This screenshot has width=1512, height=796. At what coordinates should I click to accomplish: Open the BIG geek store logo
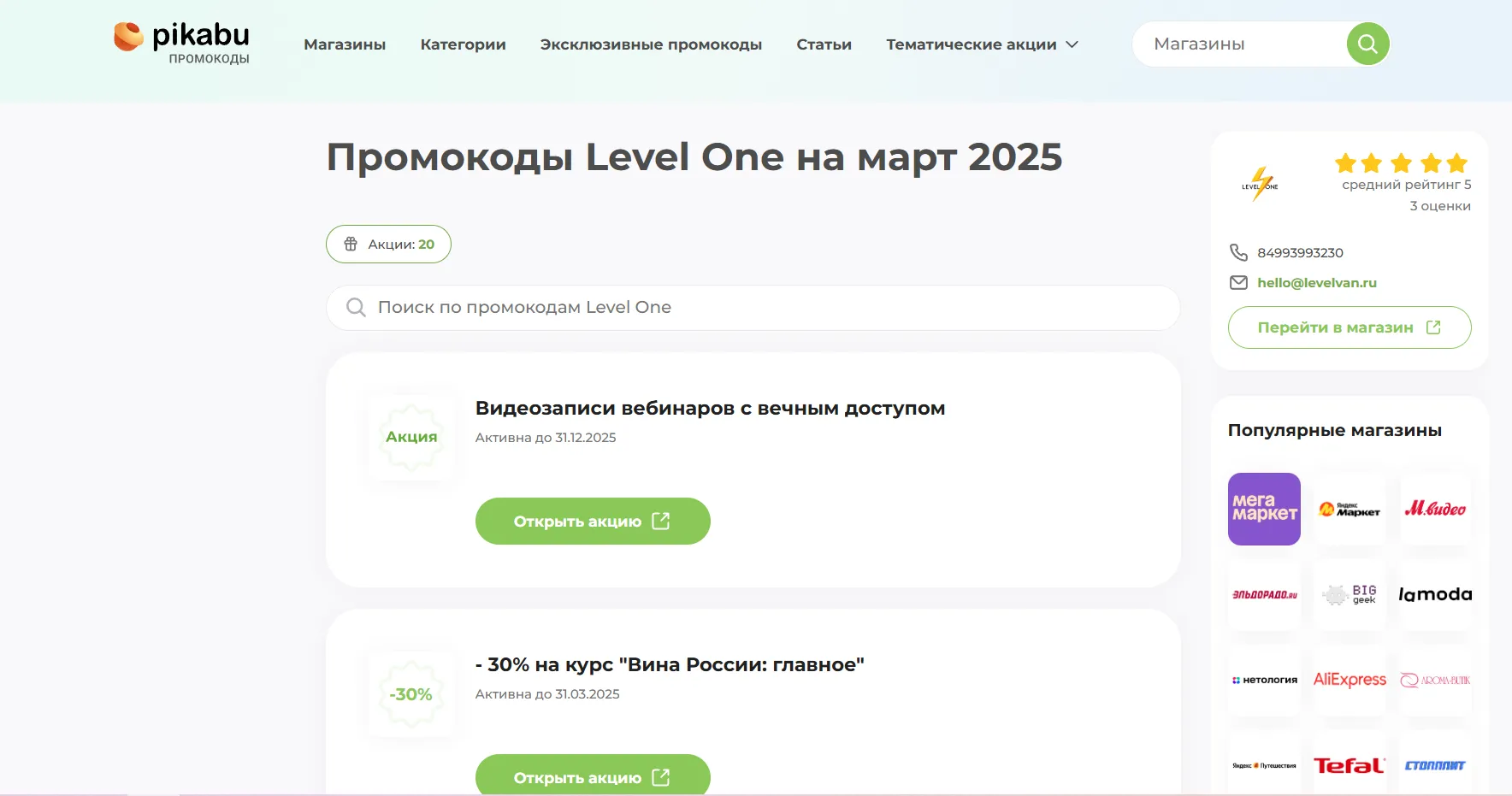point(1350,594)
